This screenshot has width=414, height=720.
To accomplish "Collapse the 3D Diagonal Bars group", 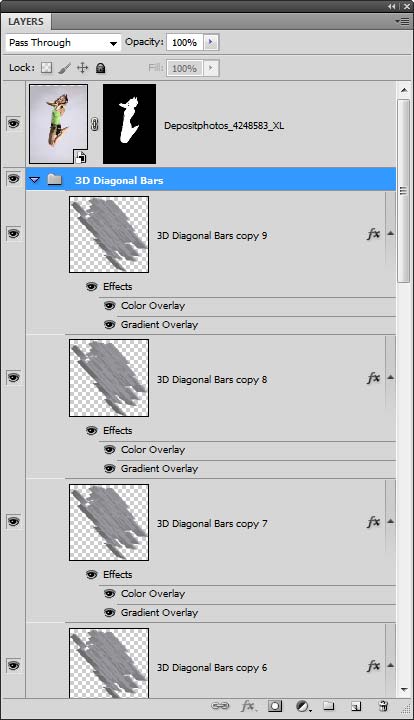I will click(x=34, y=180).
